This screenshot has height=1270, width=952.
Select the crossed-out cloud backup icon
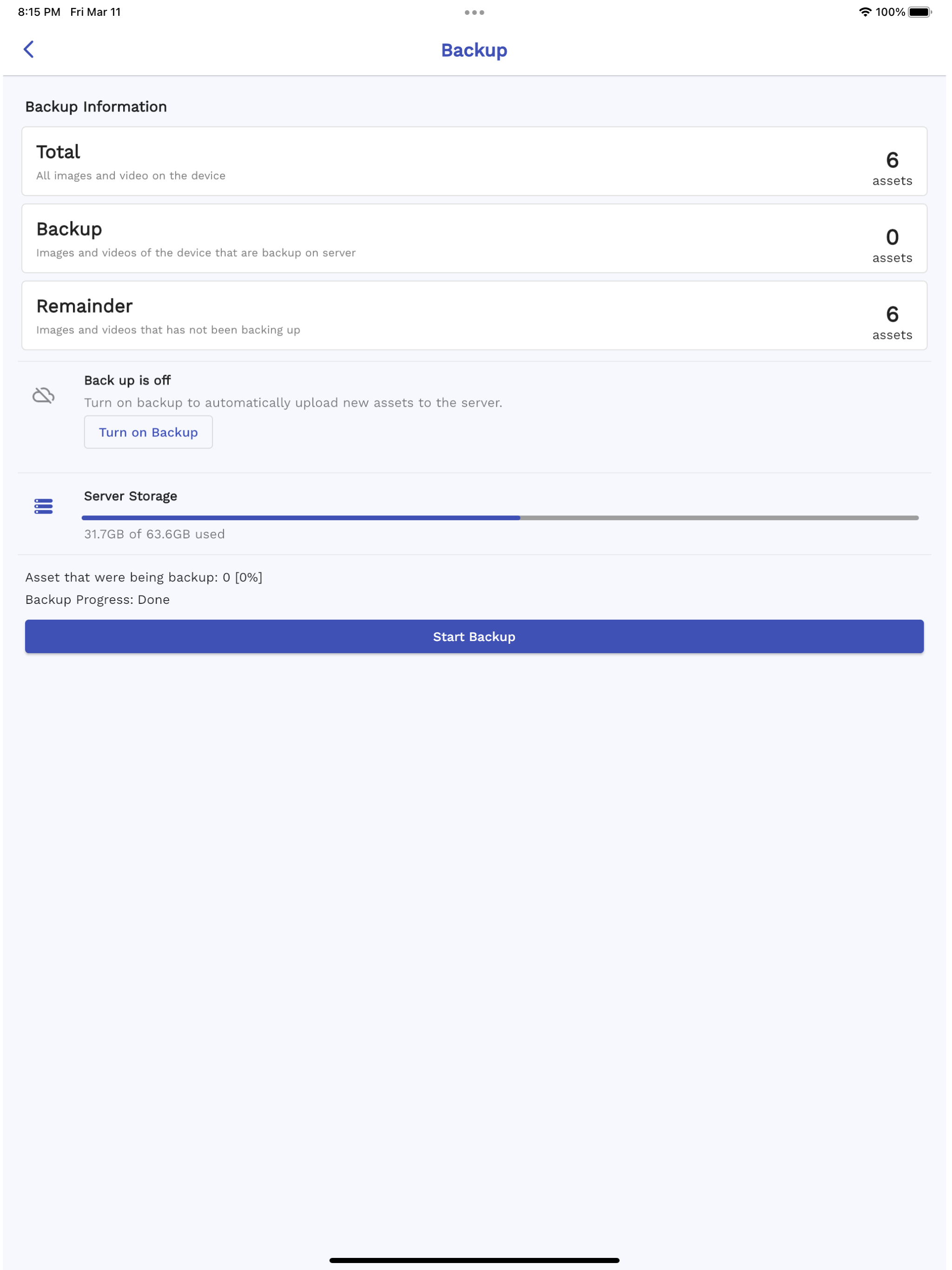[44, 395]
